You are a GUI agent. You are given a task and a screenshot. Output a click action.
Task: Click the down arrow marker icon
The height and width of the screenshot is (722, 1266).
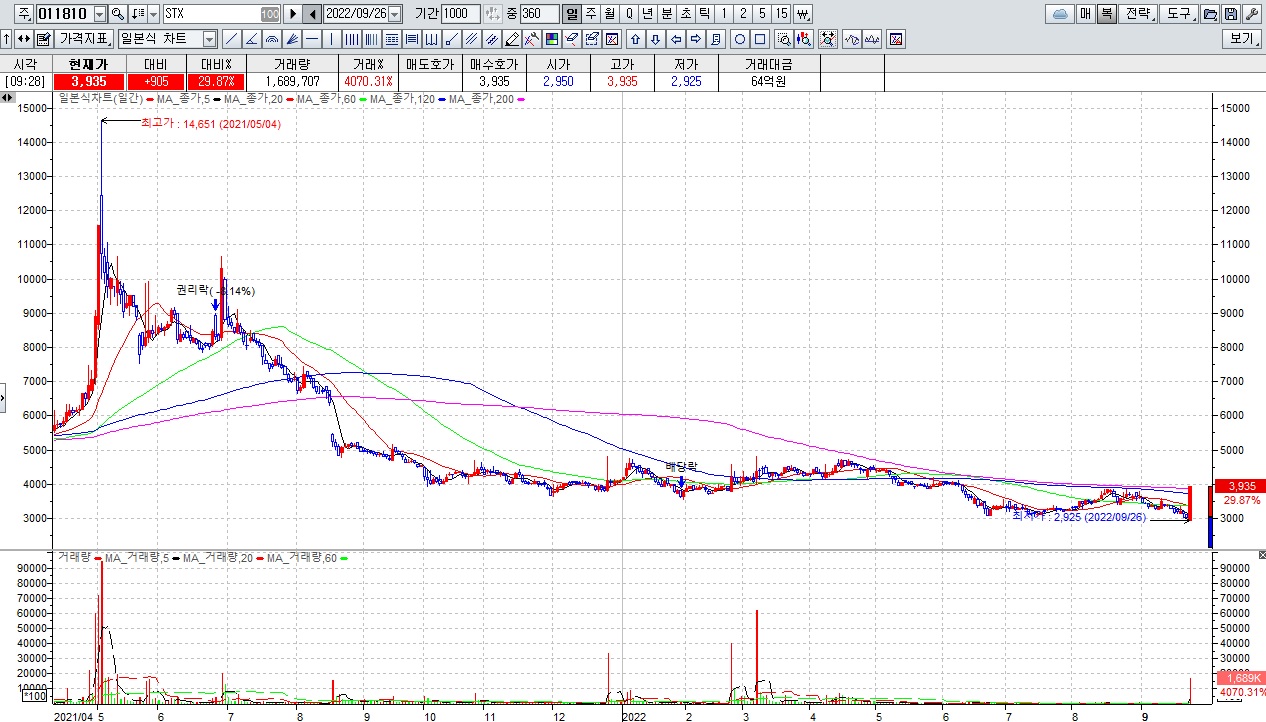(x=655, y=39)
